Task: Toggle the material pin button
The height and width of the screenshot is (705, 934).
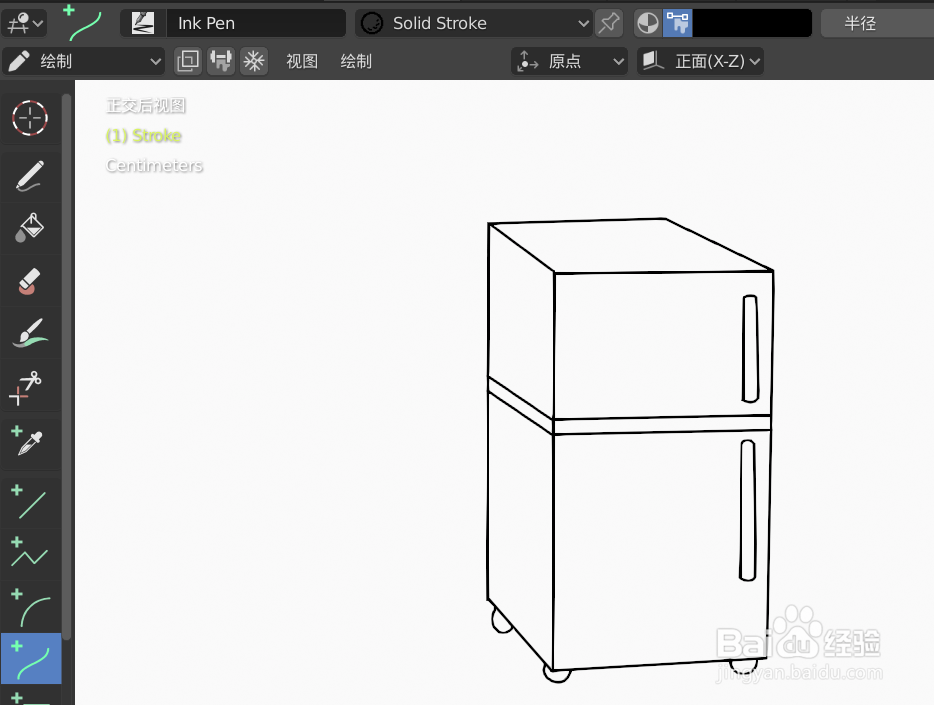Action: tap(609, 23)
